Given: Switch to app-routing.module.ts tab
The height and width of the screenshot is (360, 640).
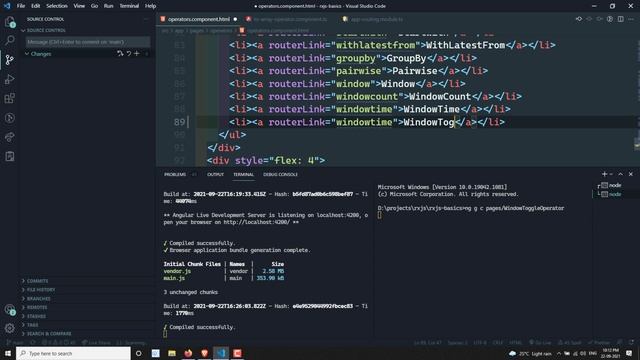Looking at the screenshot, I should pyautogui.click(x=376, y=19).
